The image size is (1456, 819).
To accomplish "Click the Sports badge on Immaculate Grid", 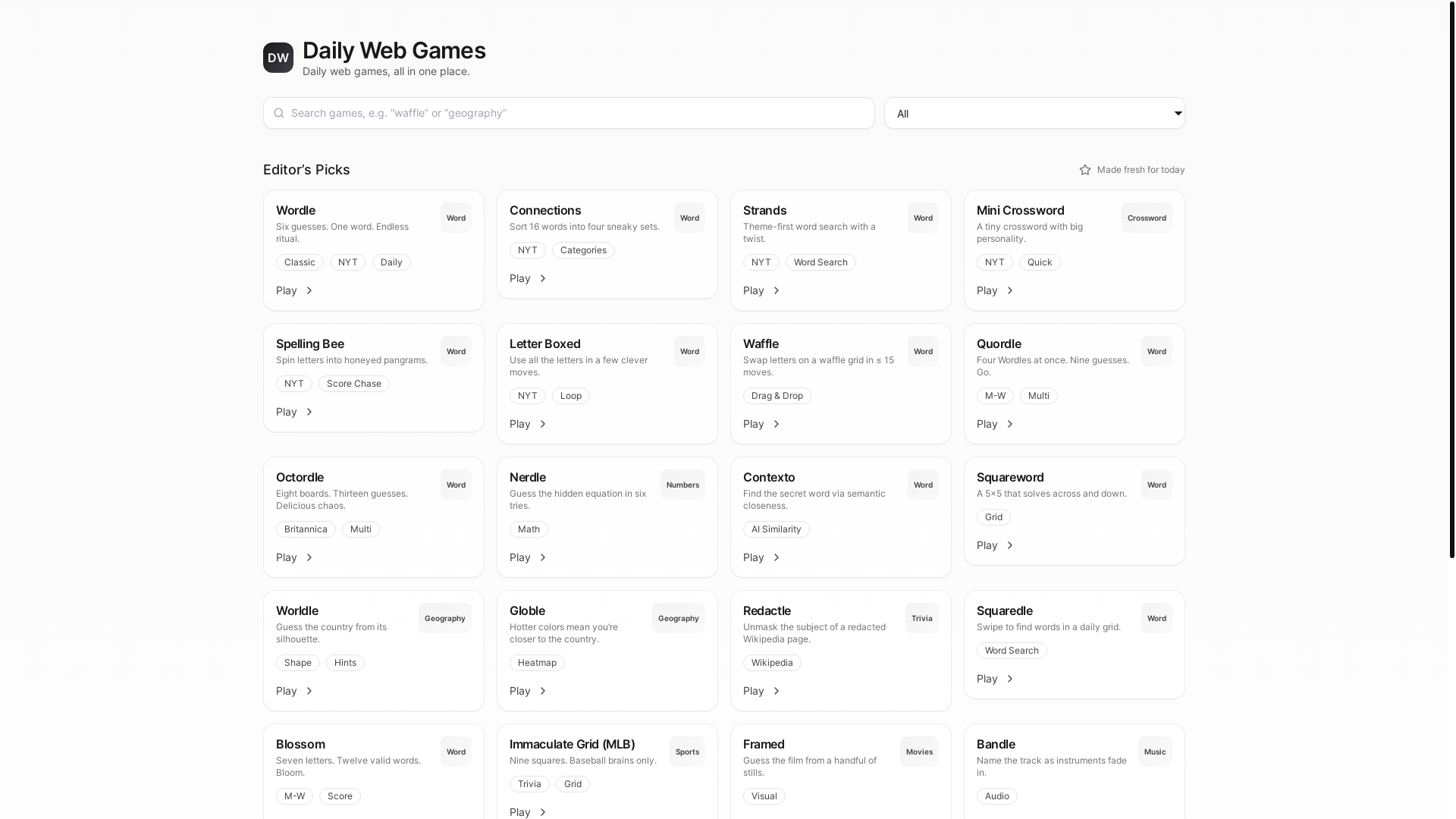I will pyautogui.click(x=687, y=752).
